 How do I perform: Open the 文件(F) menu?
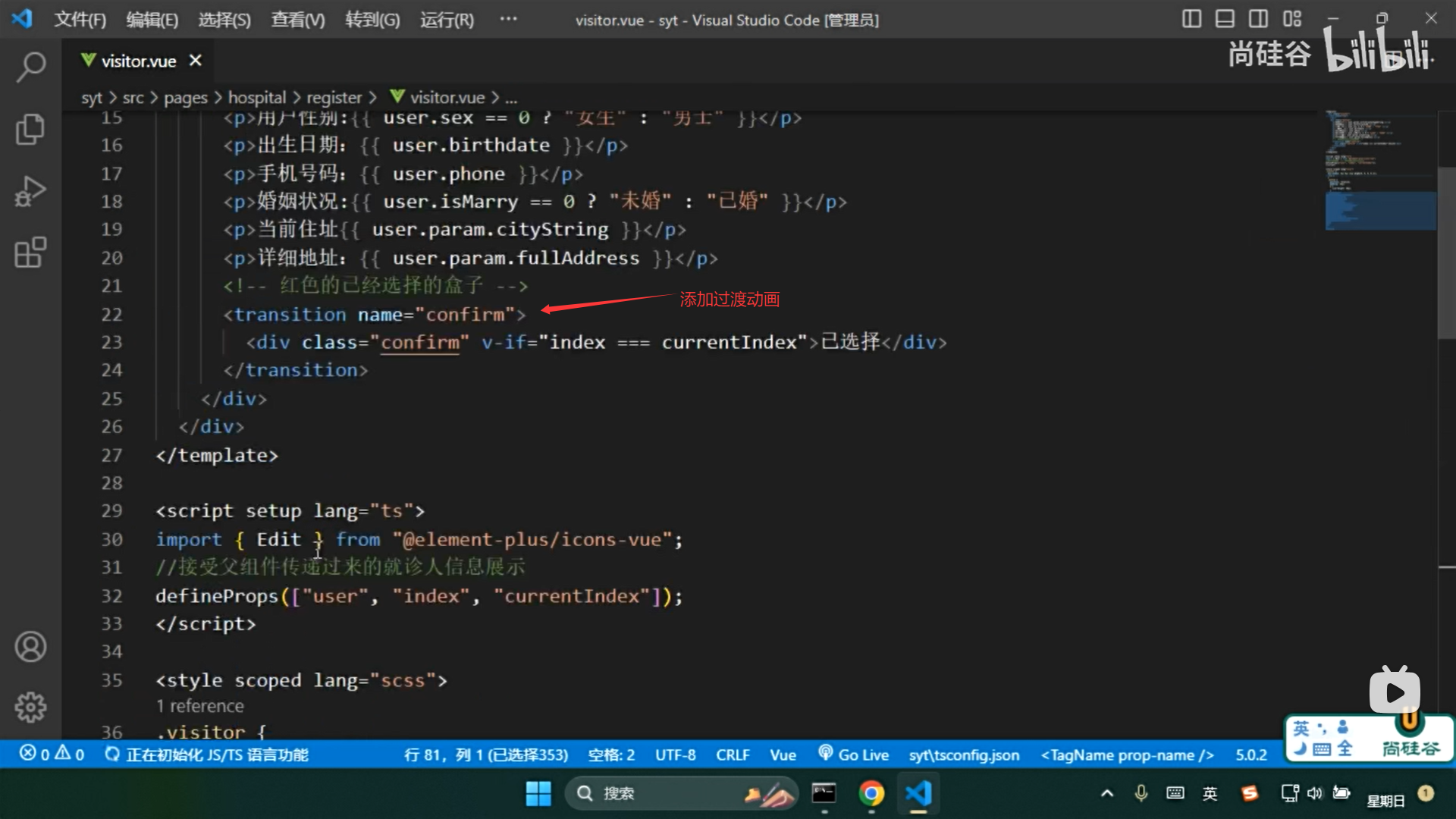[x=80, y=20]
